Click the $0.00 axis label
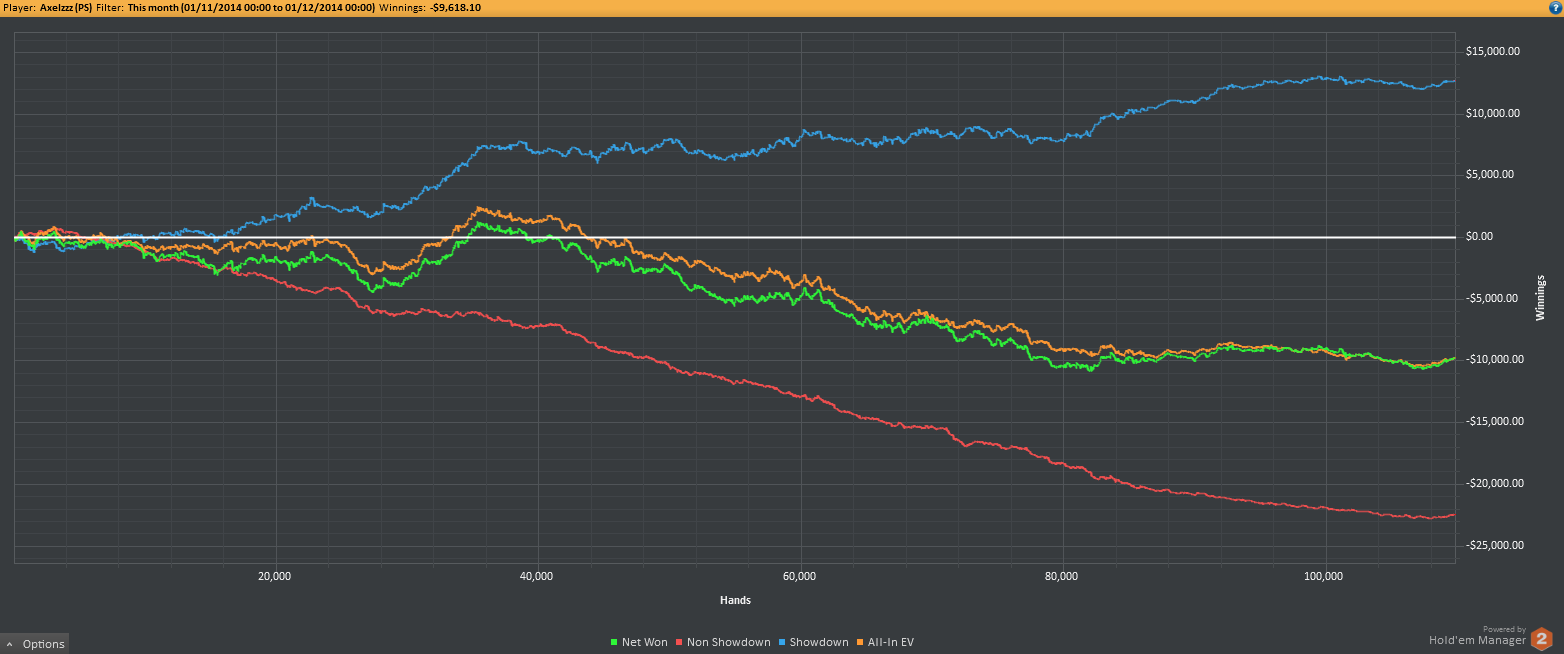 [1480, 237]
